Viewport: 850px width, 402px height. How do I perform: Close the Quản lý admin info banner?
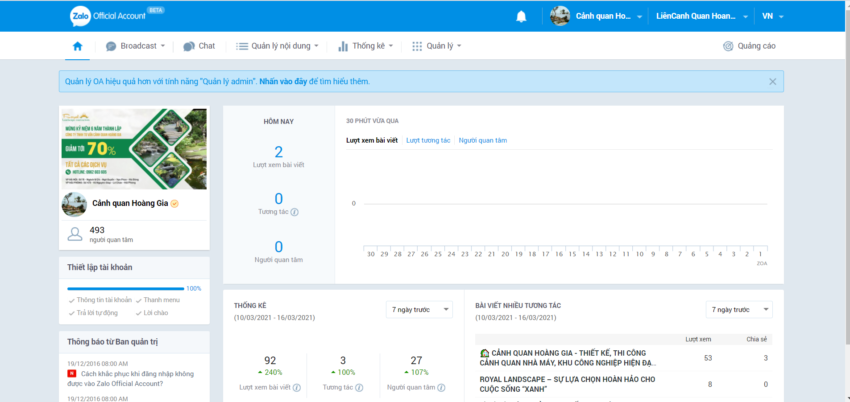[x=772, y=81]
